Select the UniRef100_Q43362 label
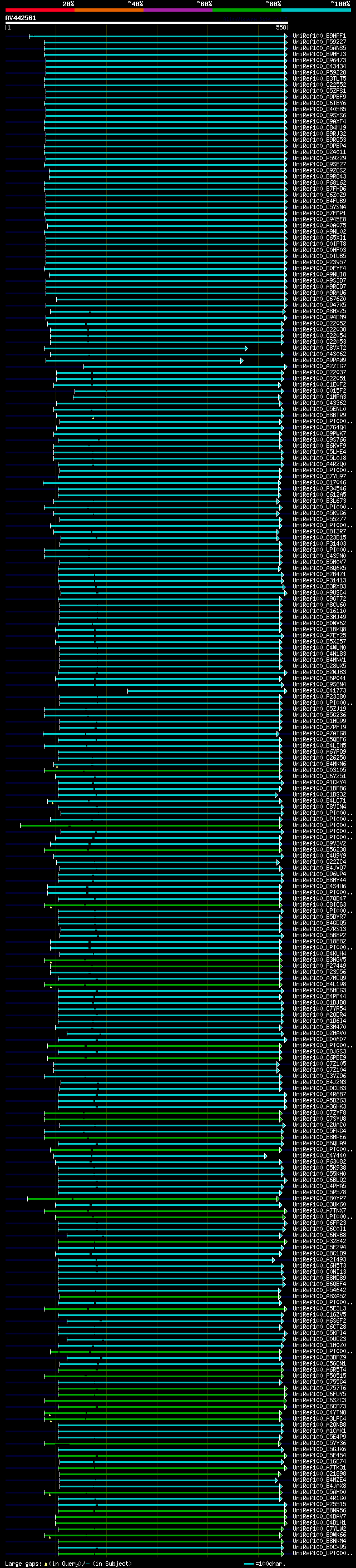Screen dimensions: 356x1568 point(319,403)
